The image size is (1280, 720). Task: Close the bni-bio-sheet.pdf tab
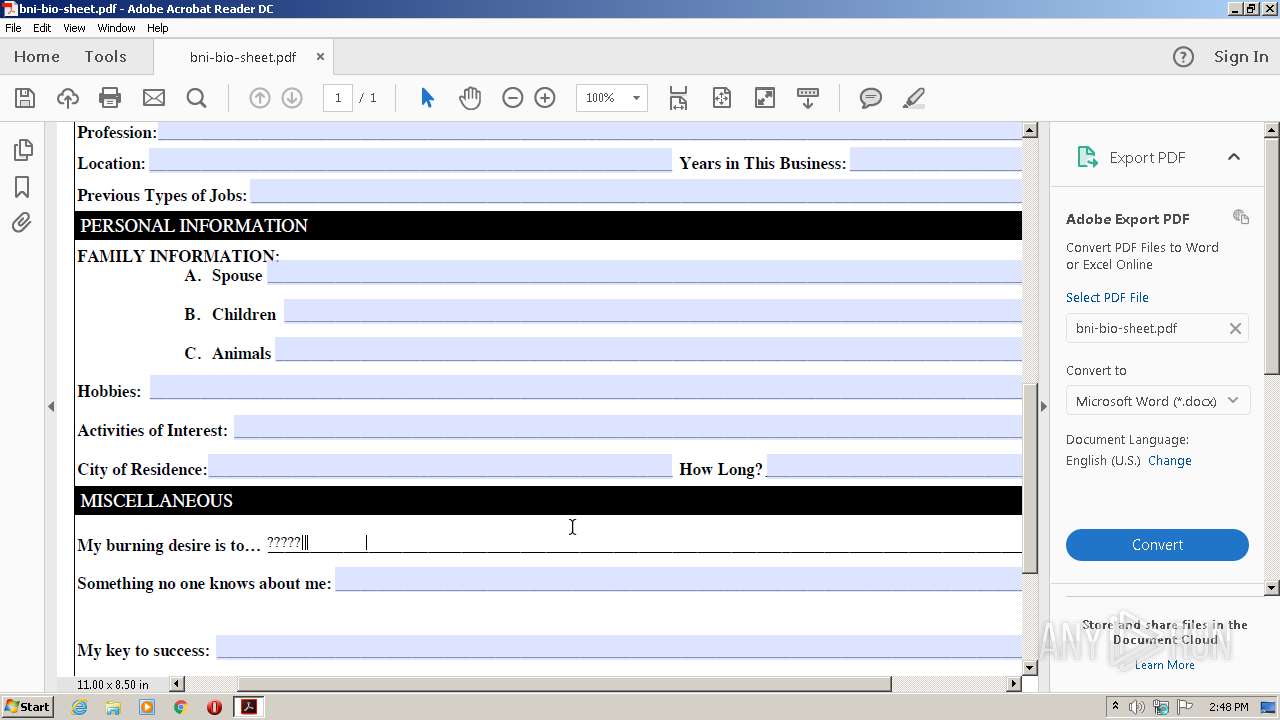(x=320, y=57)
